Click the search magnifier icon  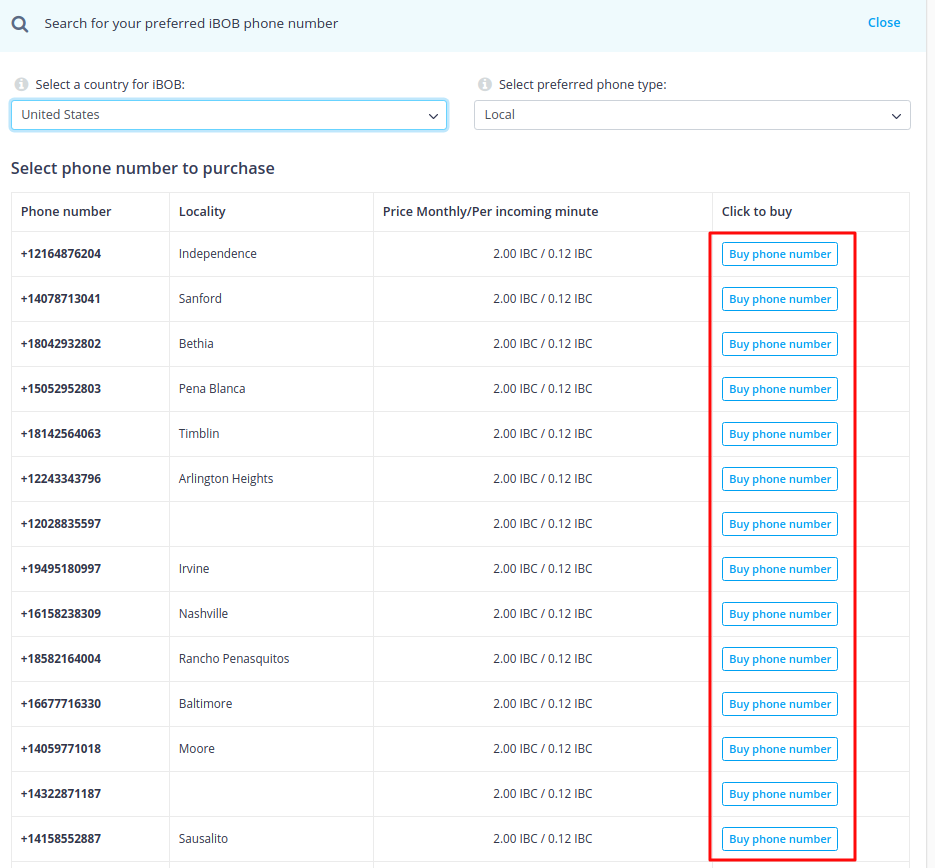[20, 23]
